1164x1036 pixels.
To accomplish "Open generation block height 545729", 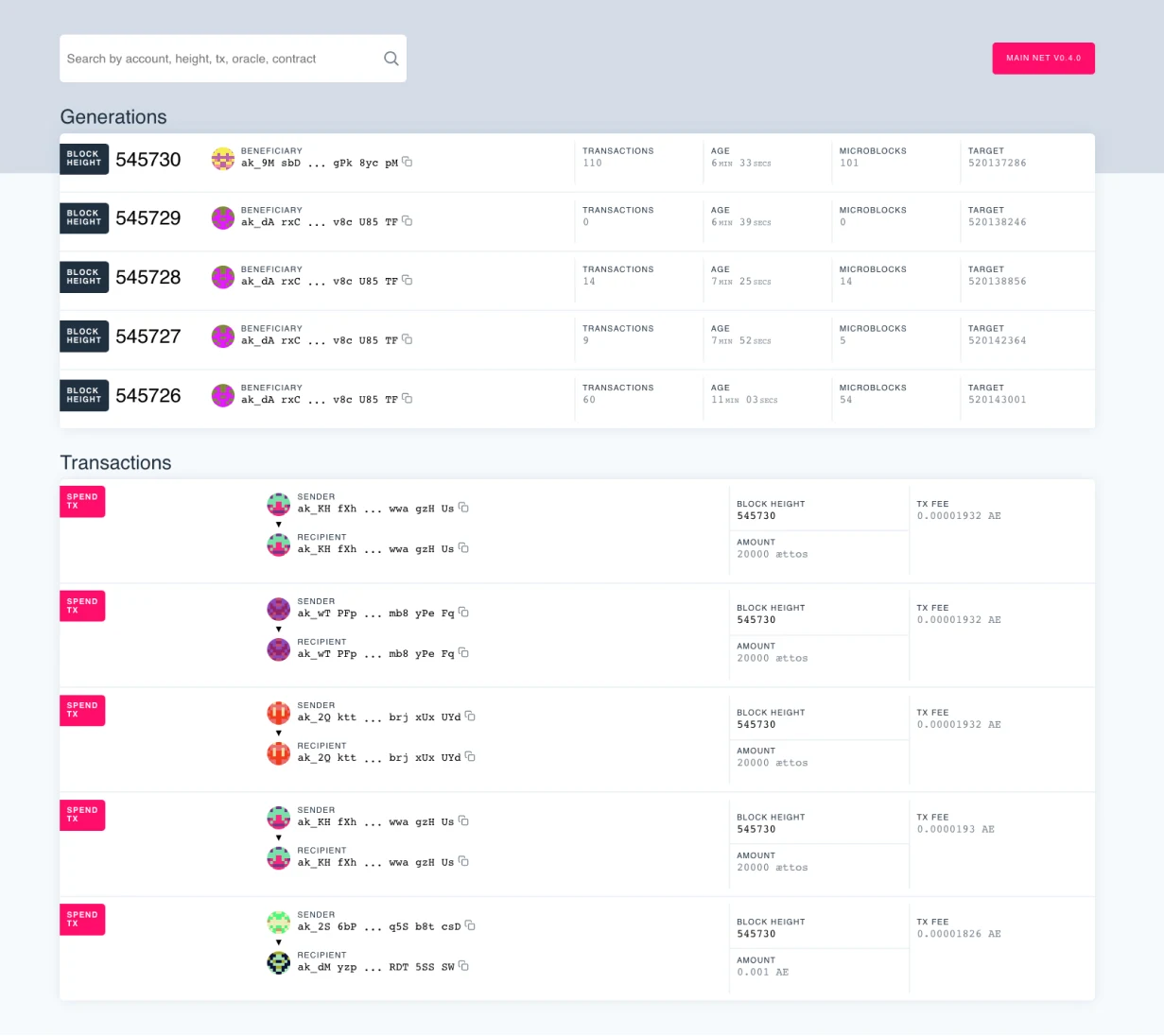I will tap(148, 218).
